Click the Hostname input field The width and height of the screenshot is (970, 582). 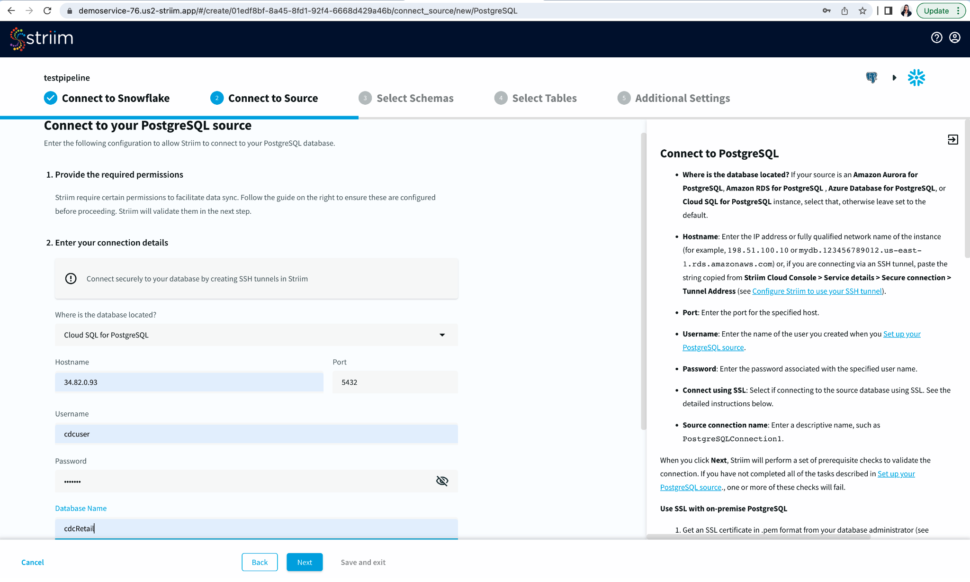pyautogui.click(x=189, y=382)
